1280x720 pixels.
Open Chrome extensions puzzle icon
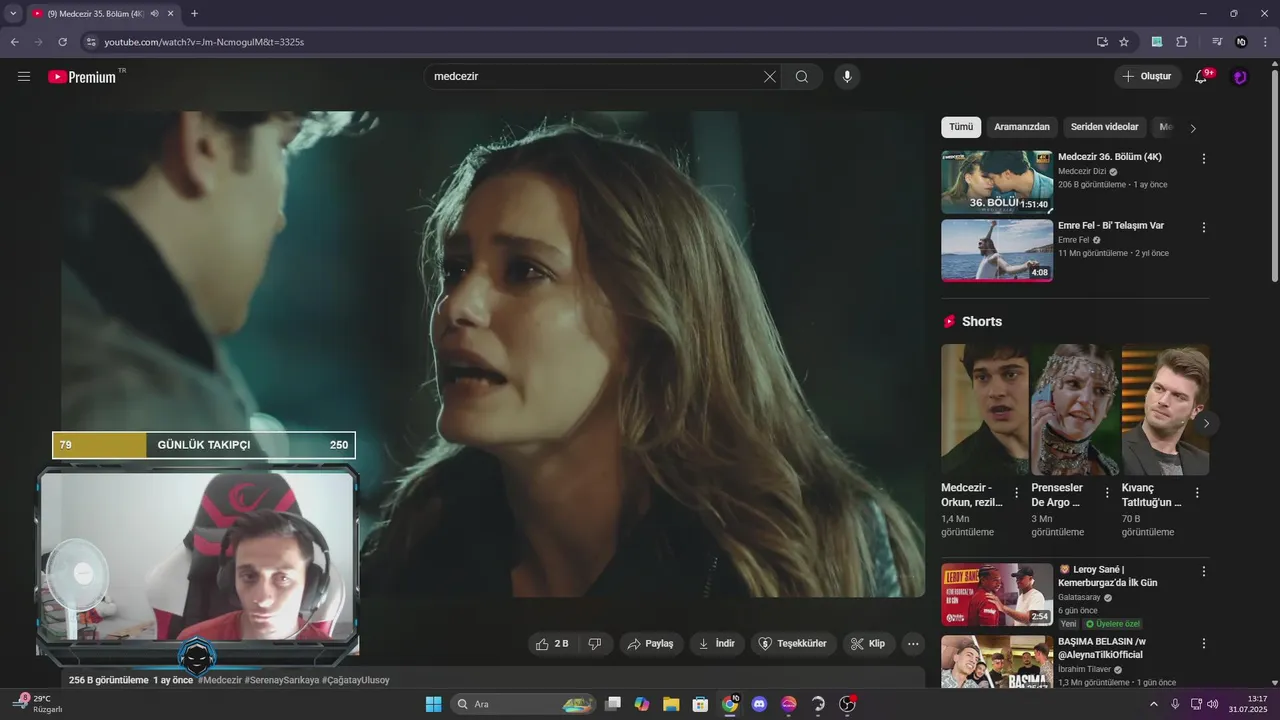[x=1182, y=42]
